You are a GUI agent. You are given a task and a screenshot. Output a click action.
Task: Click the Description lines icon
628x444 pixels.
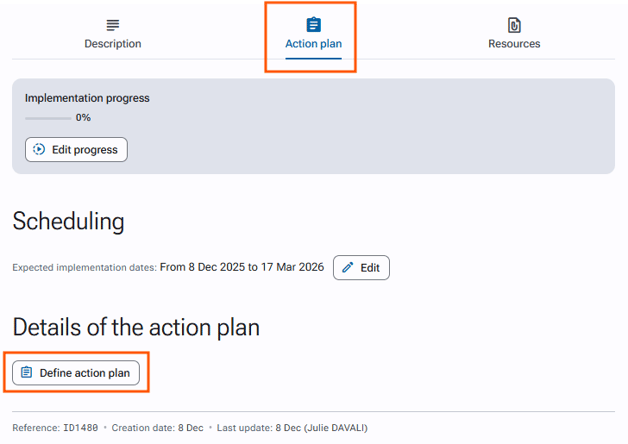(113, 25)
